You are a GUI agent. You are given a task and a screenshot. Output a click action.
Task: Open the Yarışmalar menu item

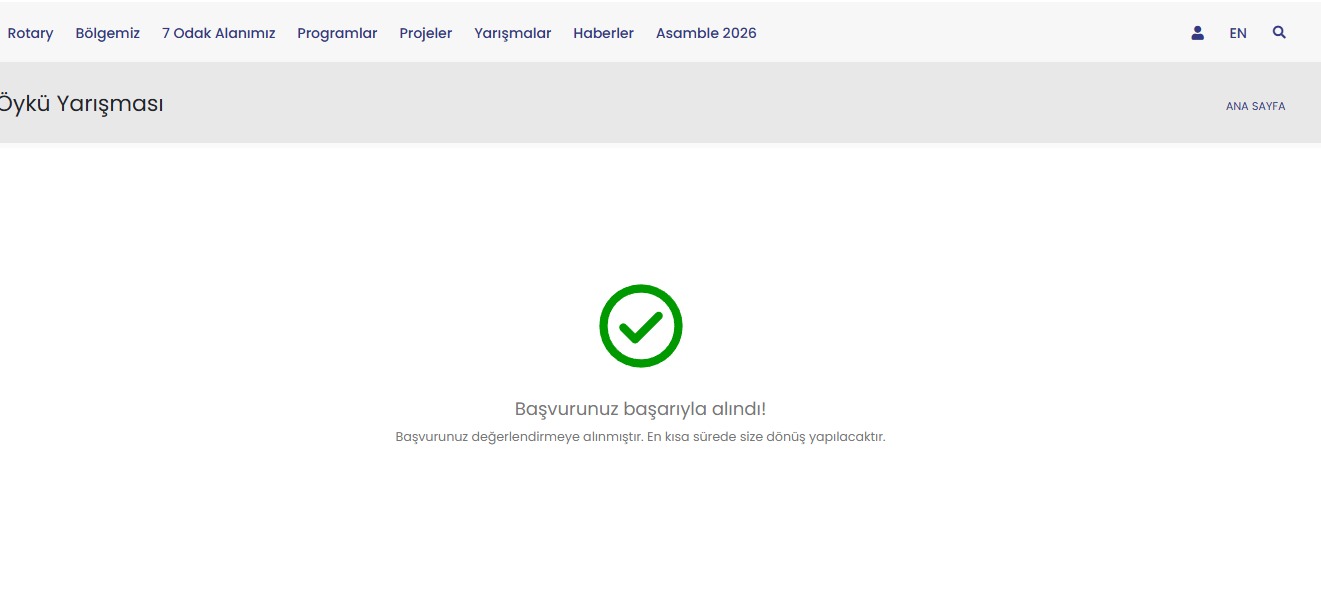tap(512, 33)
